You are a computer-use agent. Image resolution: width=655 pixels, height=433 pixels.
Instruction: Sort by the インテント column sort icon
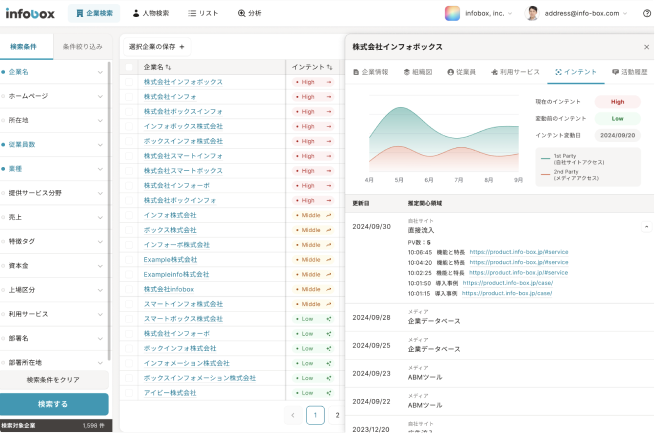(x=327, y=67)
